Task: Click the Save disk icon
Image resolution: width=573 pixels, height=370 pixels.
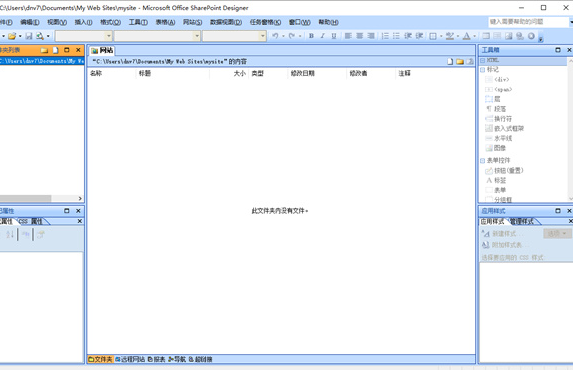Action: pos(29,36)
